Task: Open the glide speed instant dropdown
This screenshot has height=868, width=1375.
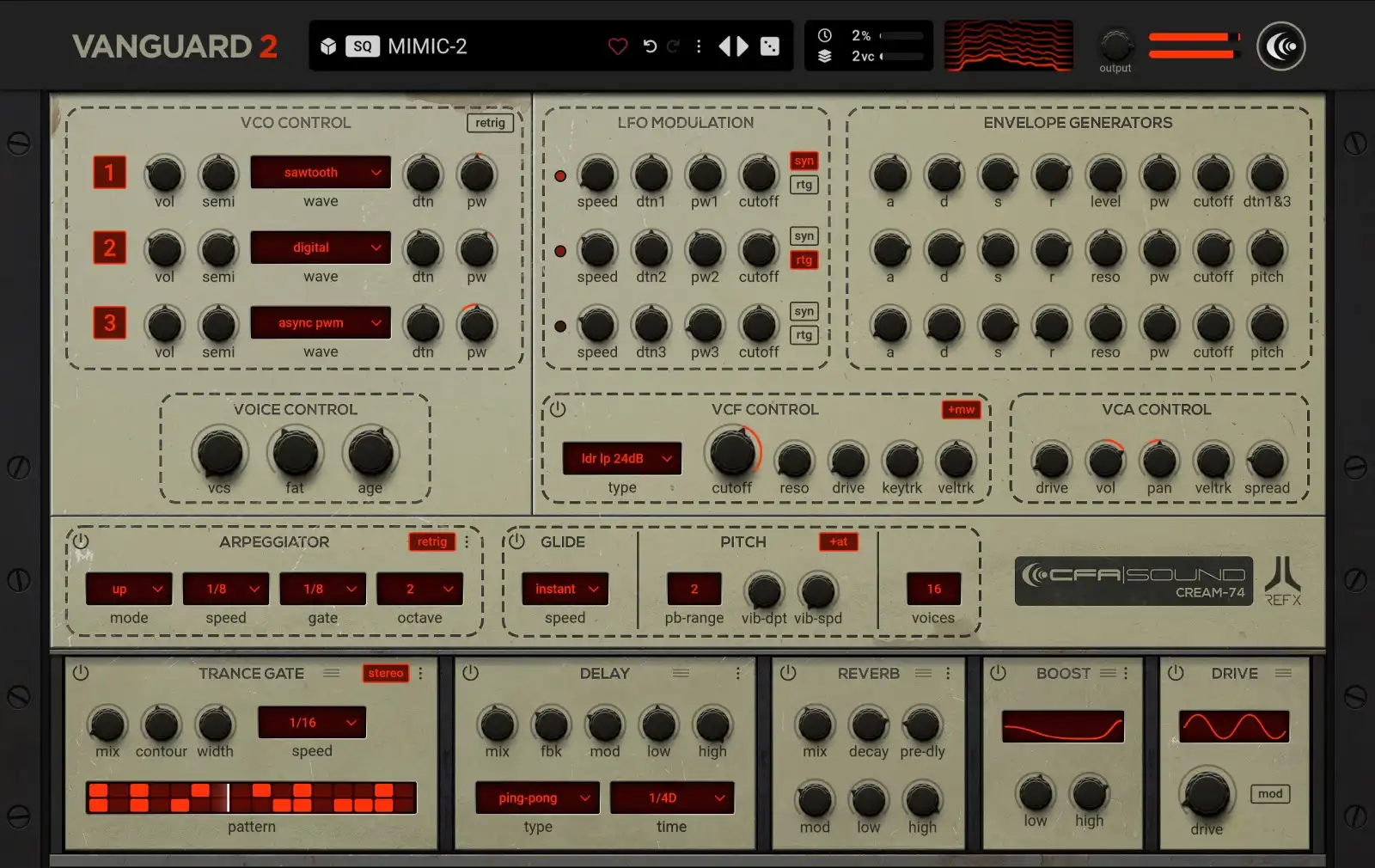Action: [x=565, y=589]
